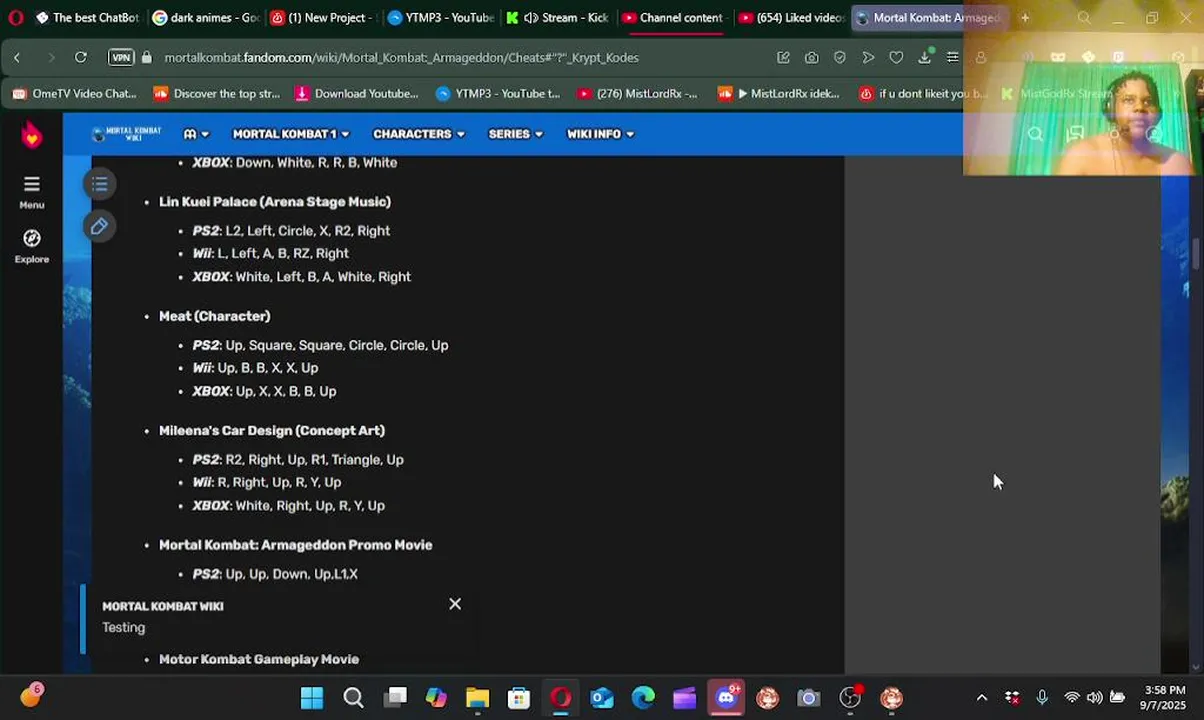Click the page vertical scrollbar thumb
This screenshot has height=720, width=1204.
(x=1197, y=254)
